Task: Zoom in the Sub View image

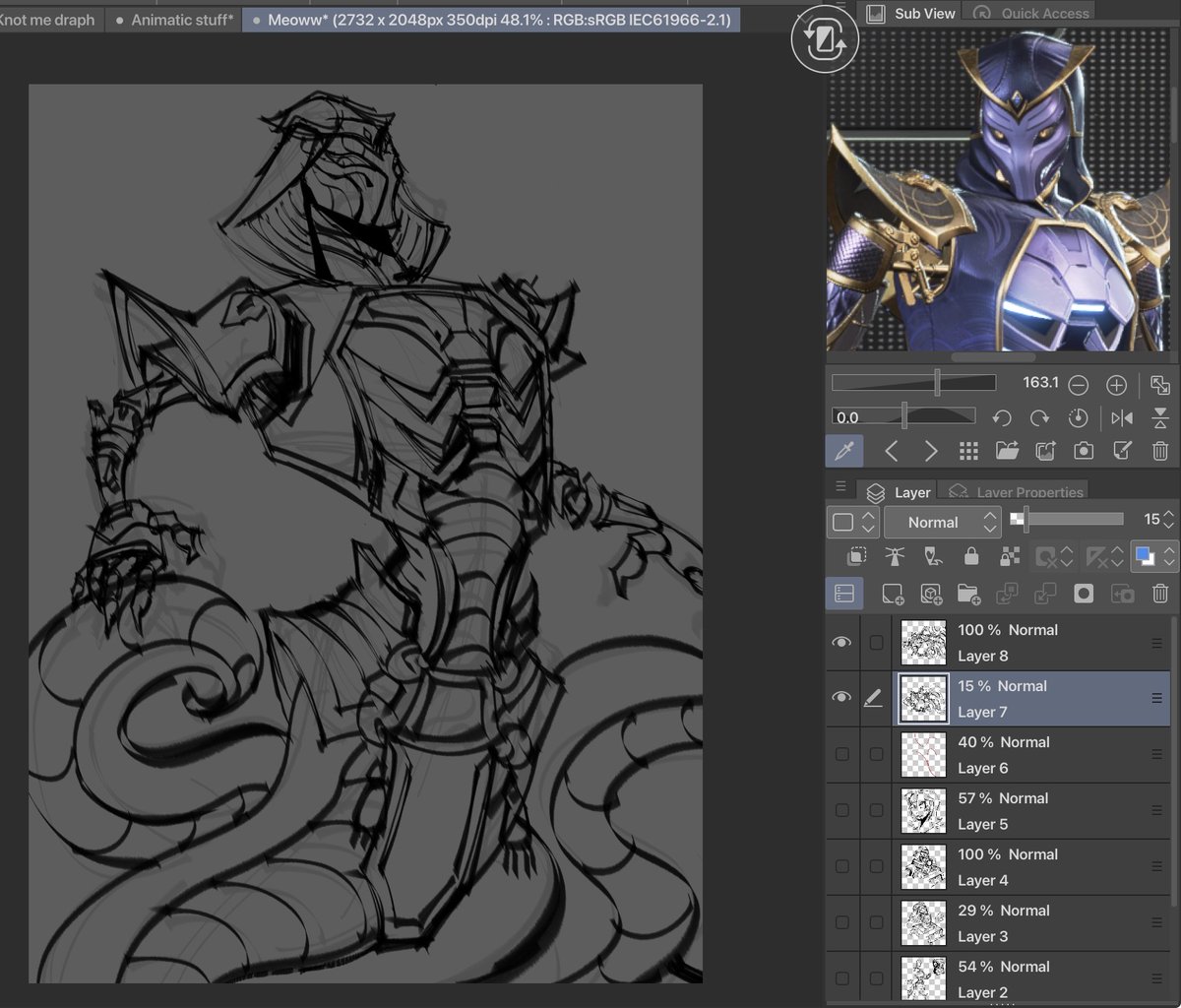Action: [1116, 385]
